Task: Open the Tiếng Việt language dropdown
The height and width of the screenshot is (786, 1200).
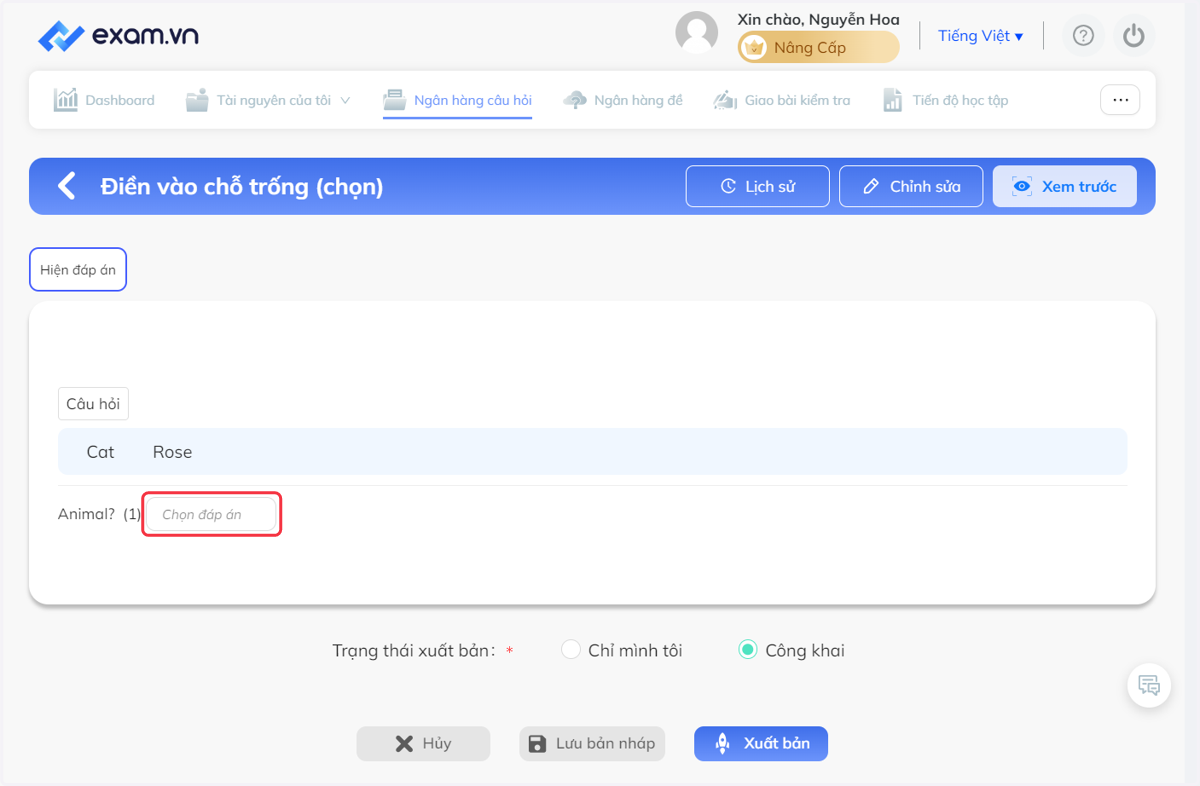Action: point(980,36)
